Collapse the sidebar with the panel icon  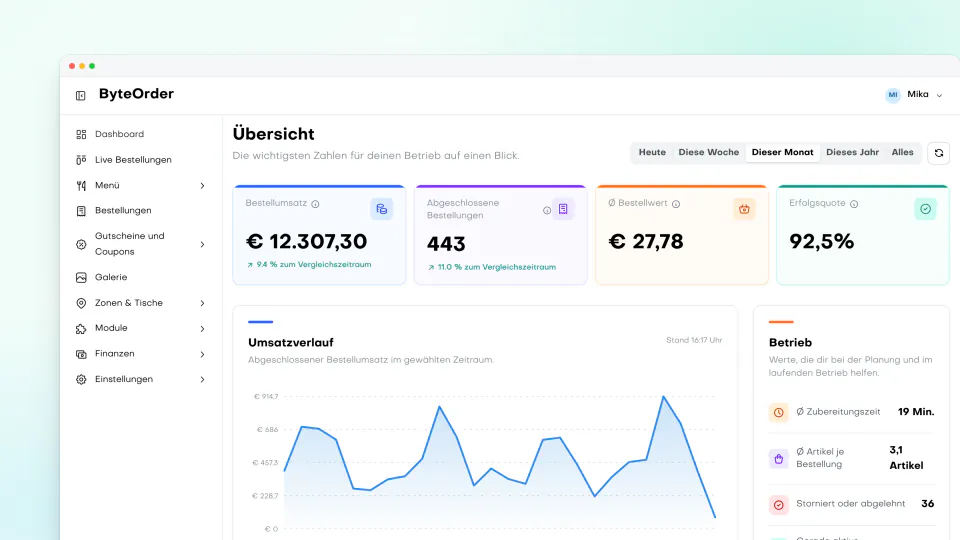[81, 96]
